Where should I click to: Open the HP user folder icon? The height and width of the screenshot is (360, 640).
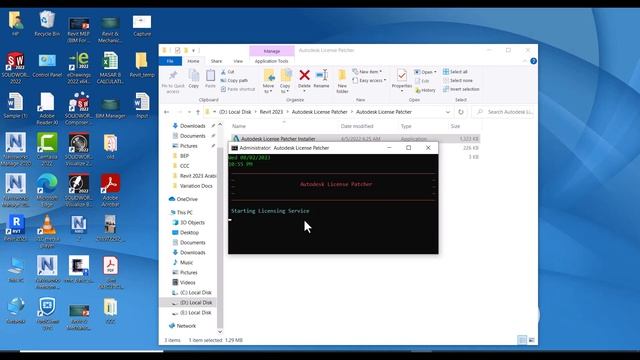15,24
